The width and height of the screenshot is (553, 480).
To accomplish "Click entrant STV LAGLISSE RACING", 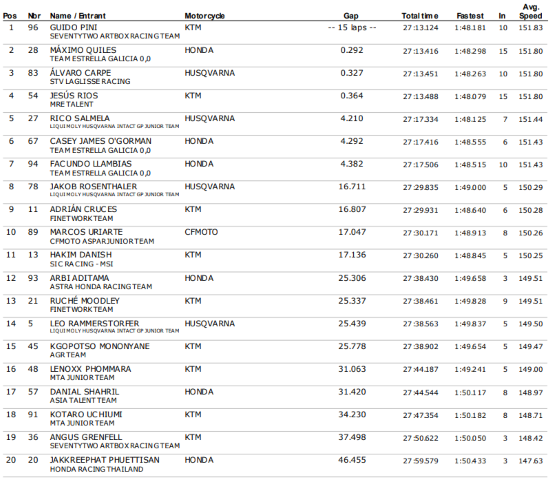I will [90, 81].
